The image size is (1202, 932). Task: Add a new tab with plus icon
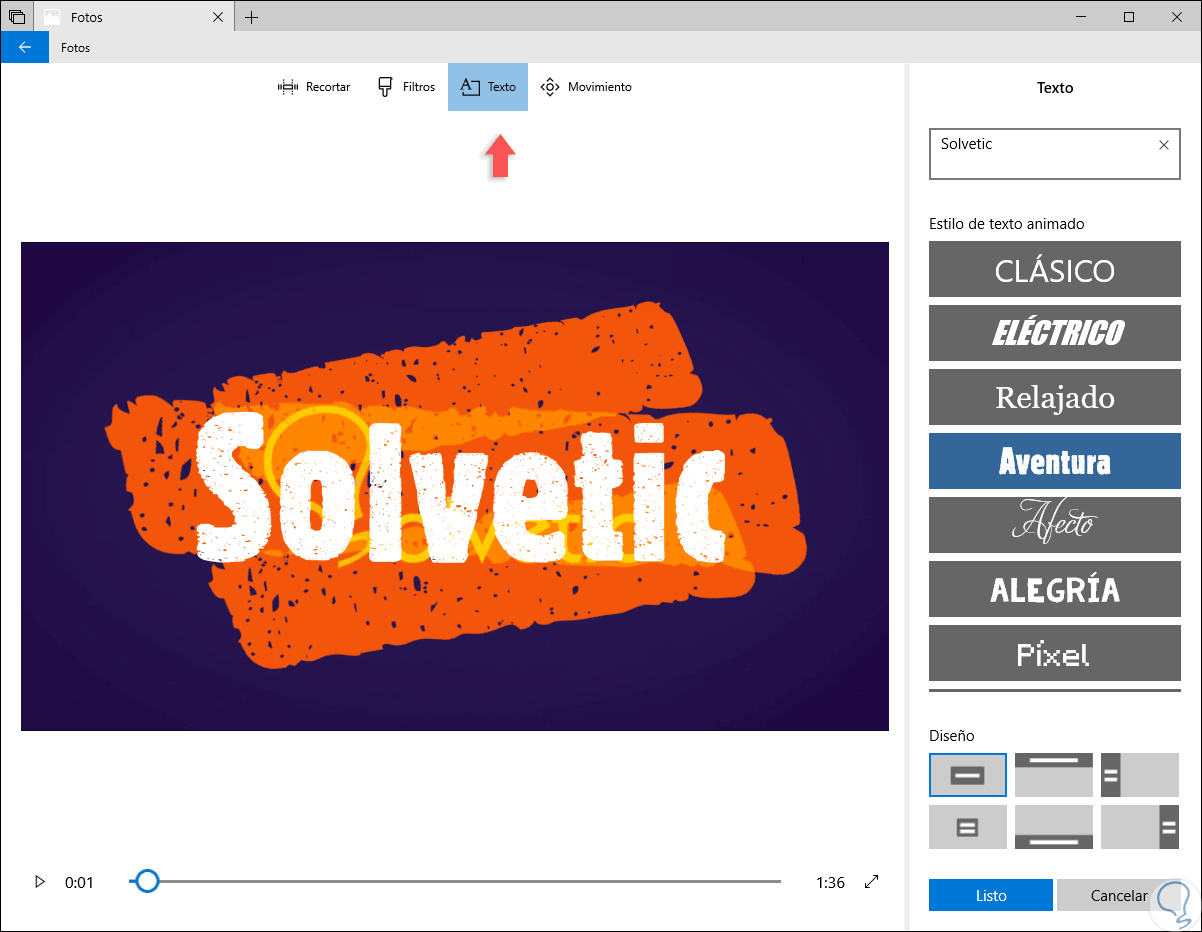251,17
